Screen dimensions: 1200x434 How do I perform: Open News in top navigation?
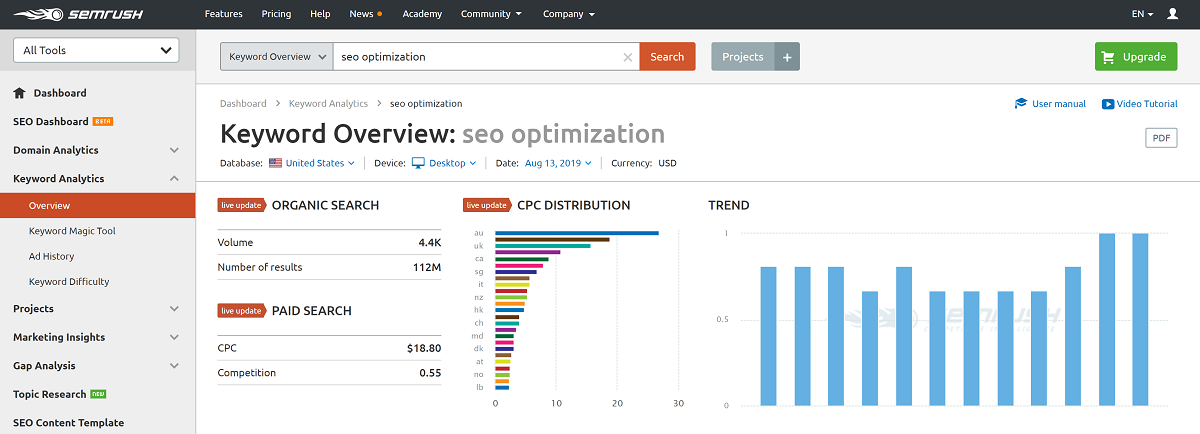365,14
